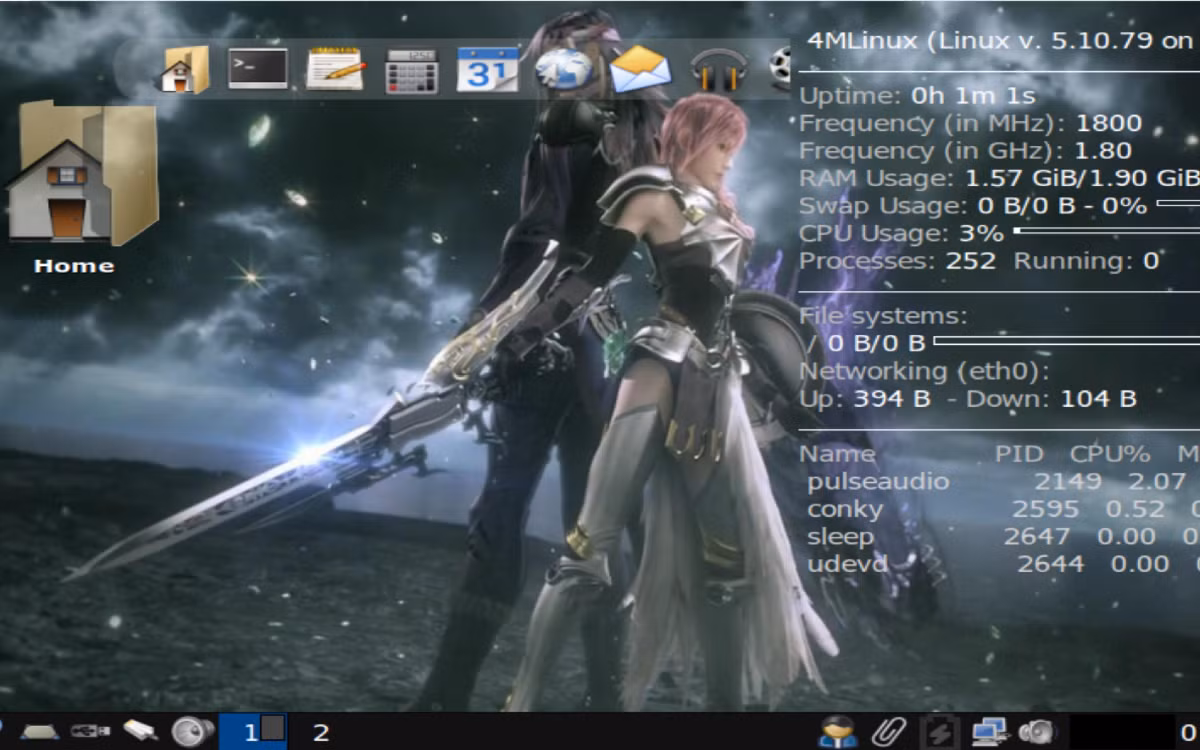
Task: Click the volume tray icon
Action: (1037, 732)
